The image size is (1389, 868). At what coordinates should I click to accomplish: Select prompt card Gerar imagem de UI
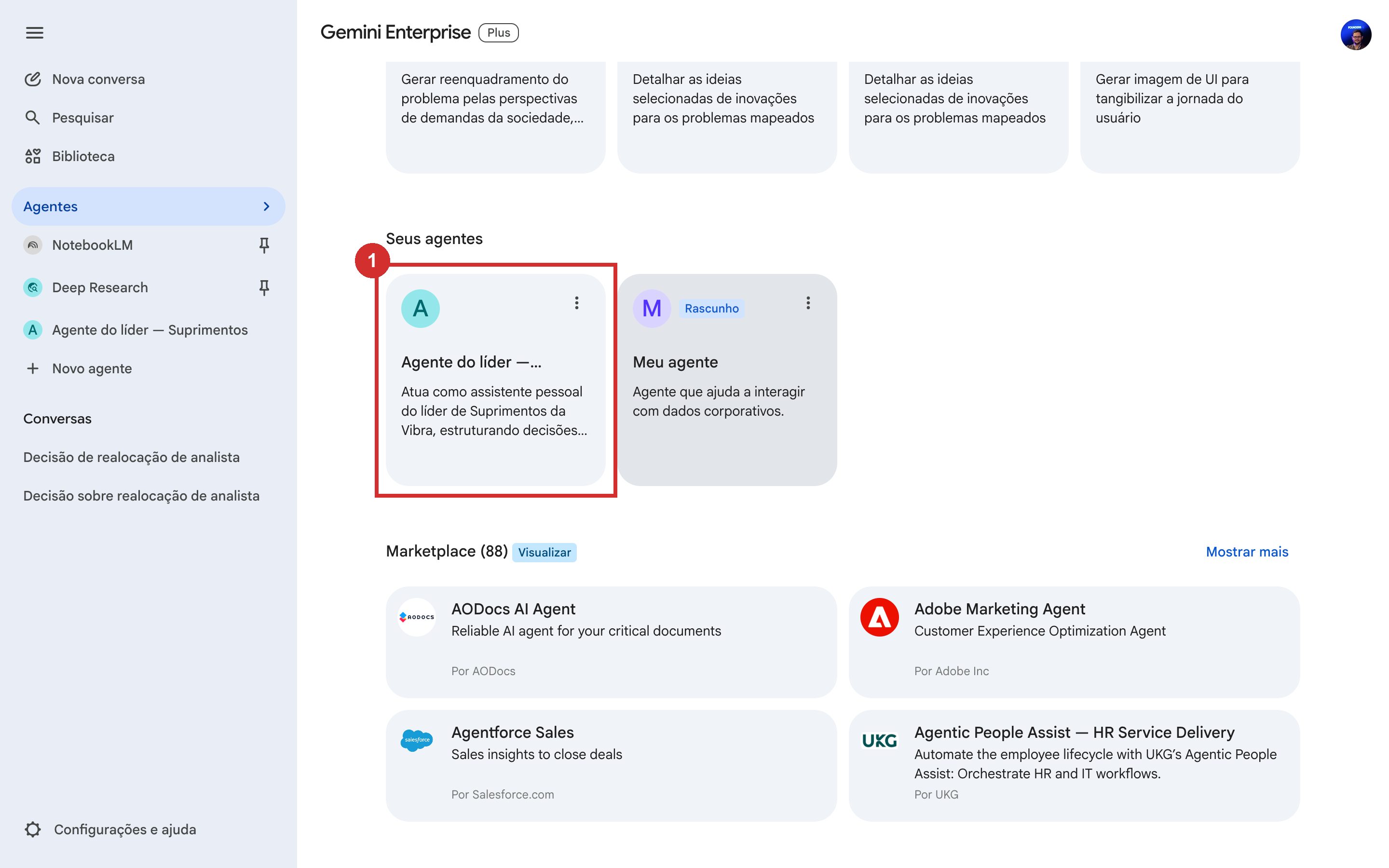pyautogui.click(x=1190, y=118)
